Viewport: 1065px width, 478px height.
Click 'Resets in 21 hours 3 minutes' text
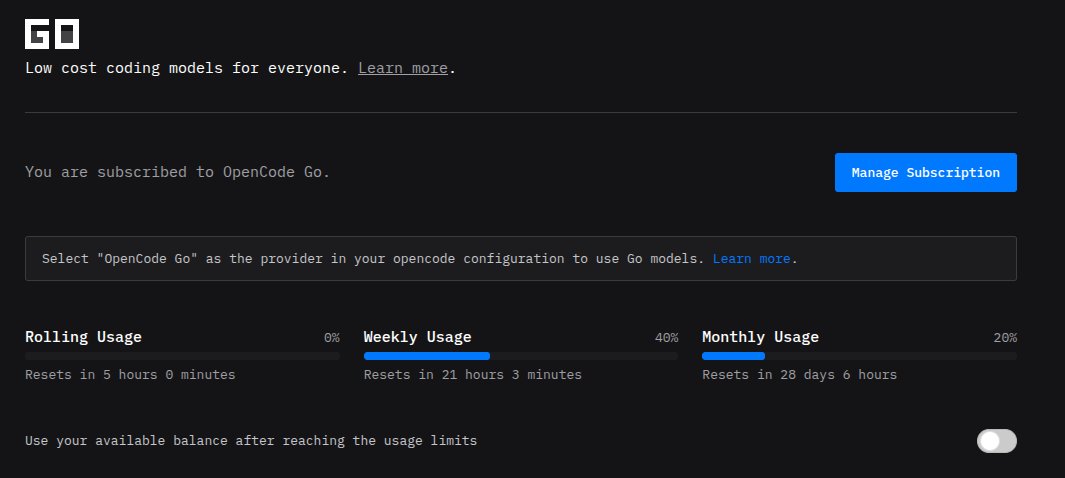pyautogui.click(x=473, y=375)
